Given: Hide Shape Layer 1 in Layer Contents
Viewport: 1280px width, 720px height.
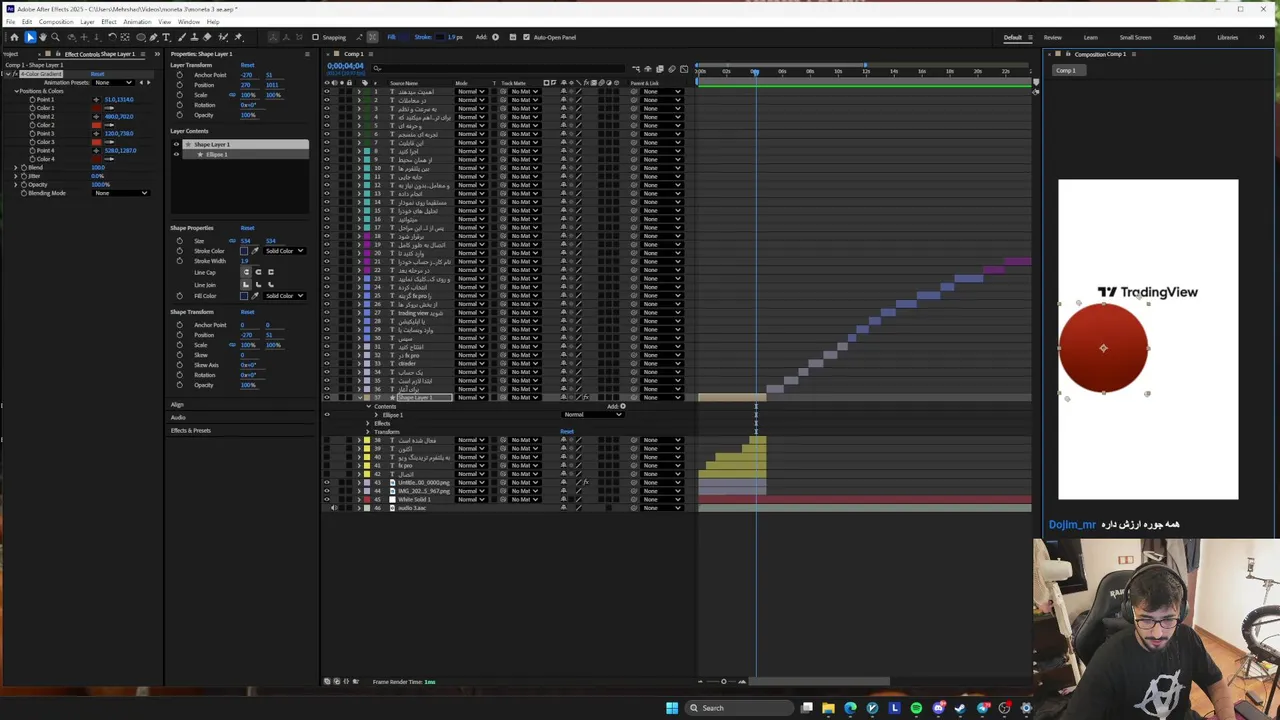Looking at the screenshot, I should pos(177,144).
